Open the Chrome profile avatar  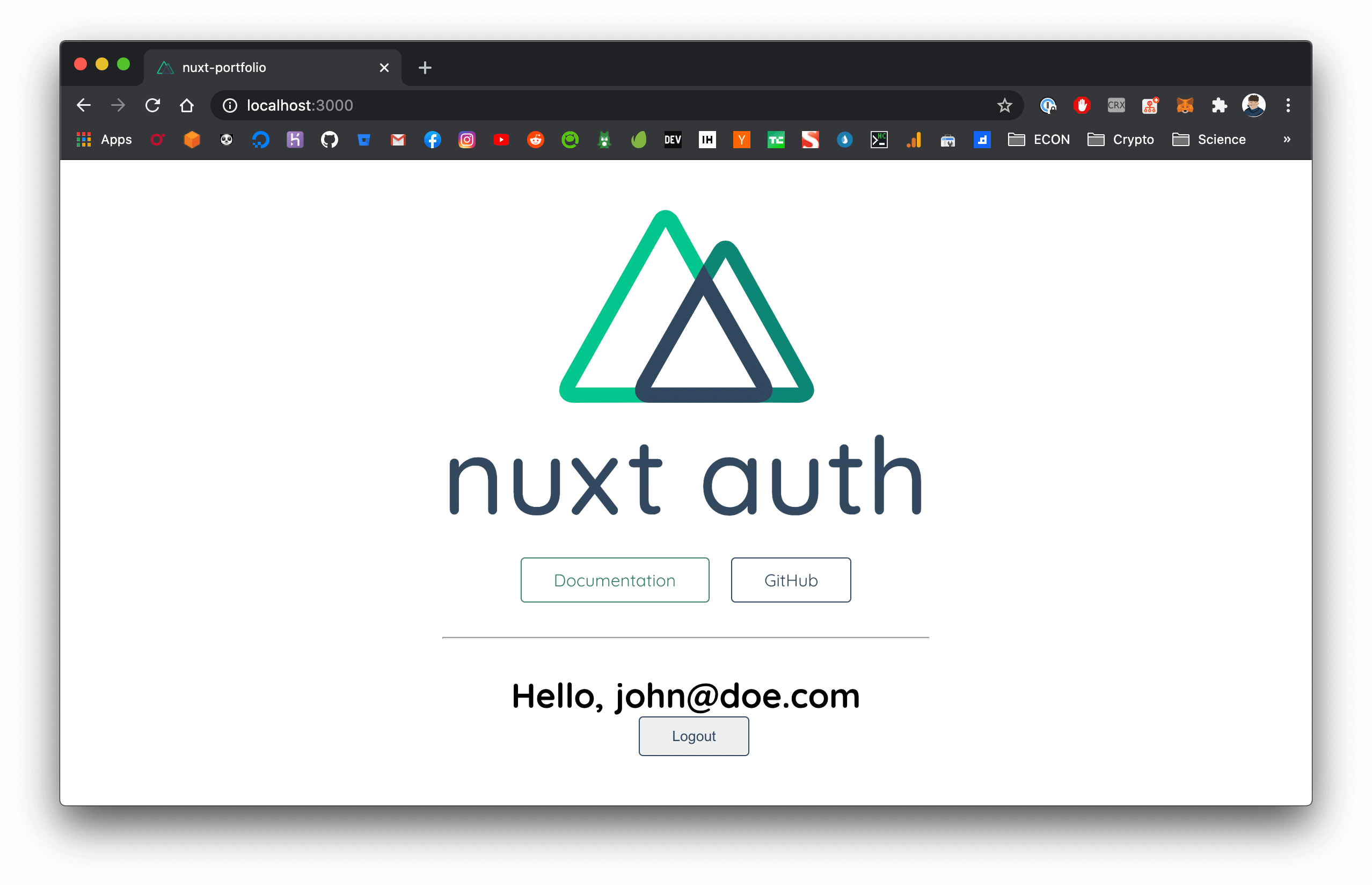click(x=1253, y=105)
